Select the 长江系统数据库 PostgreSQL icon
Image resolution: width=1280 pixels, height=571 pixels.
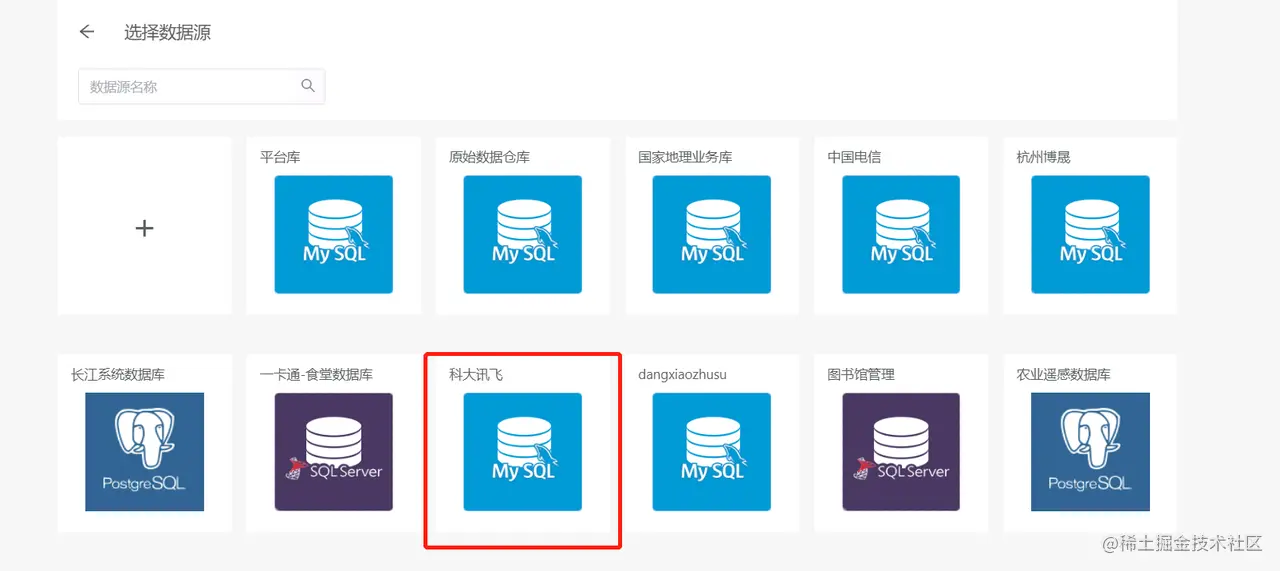tap(145, 452)
